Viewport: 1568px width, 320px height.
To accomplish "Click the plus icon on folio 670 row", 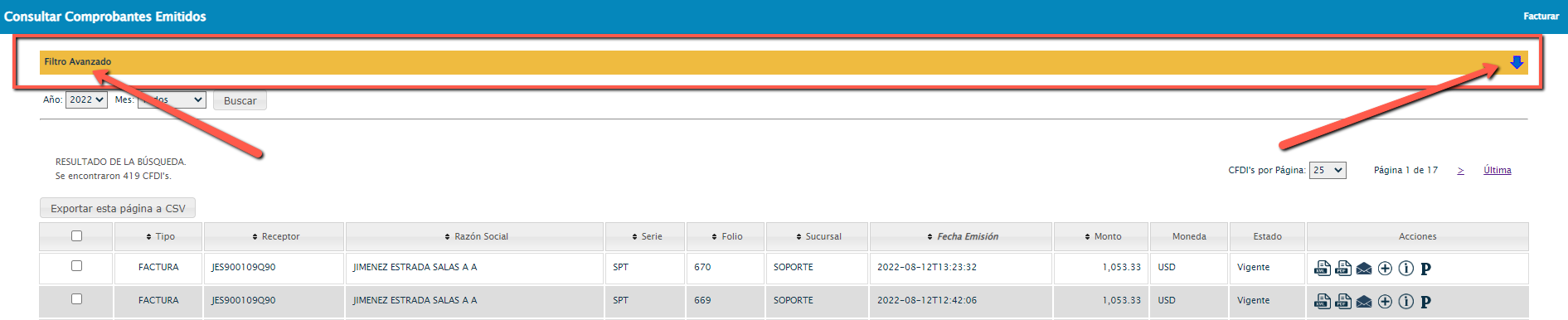I will click(1385, 268).
